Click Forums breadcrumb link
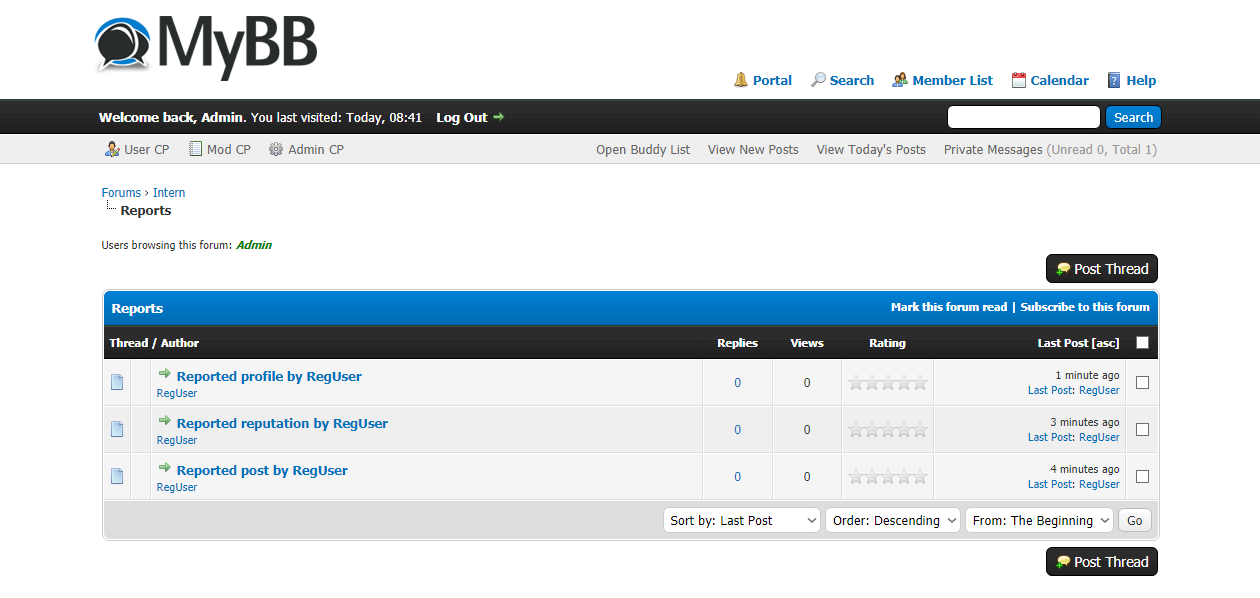 pyautogui.click(x=121, y=192)
